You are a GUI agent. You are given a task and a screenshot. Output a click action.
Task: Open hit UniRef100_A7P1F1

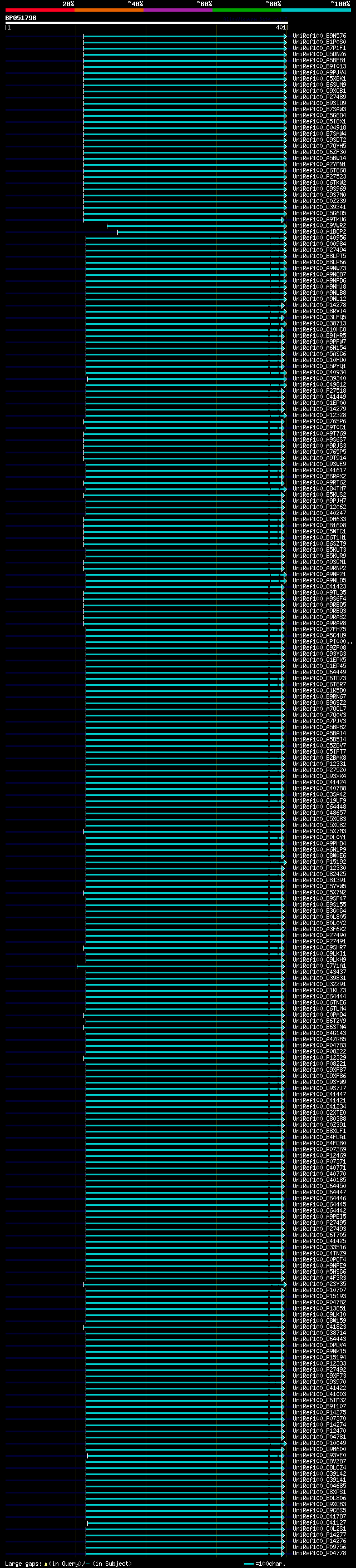click(319, 48)
